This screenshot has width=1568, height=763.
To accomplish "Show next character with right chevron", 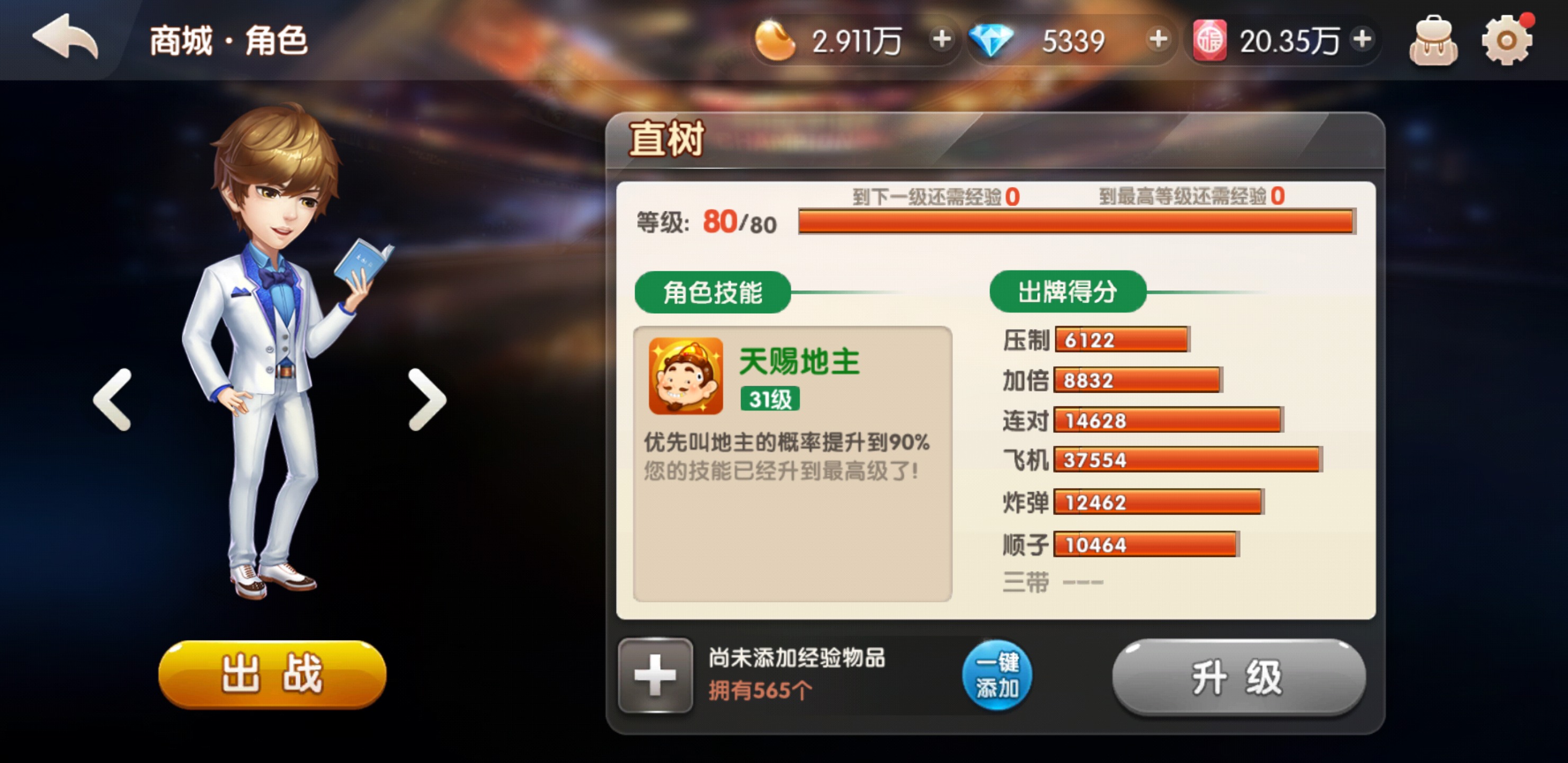I will click(x=427, y=399).
